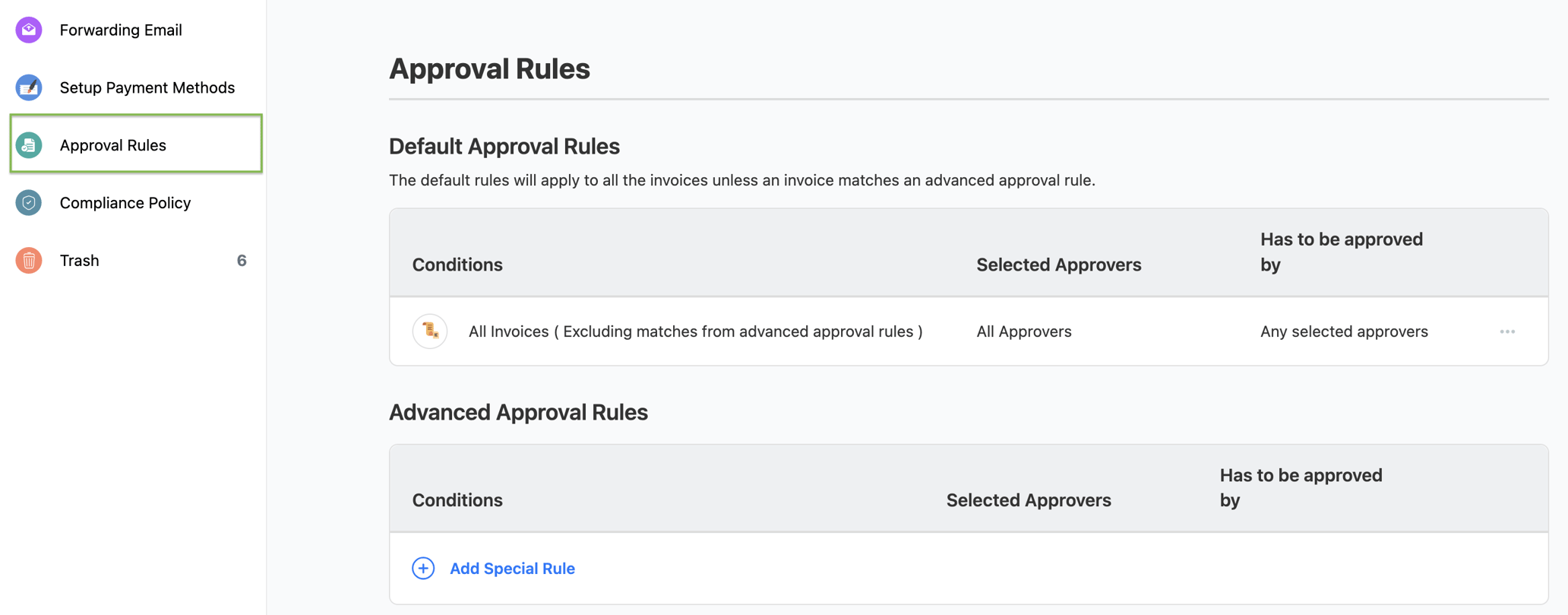The image size is (1568, 615).
Task: Select the Approval Rules sidebar entry
Action: 113,144
